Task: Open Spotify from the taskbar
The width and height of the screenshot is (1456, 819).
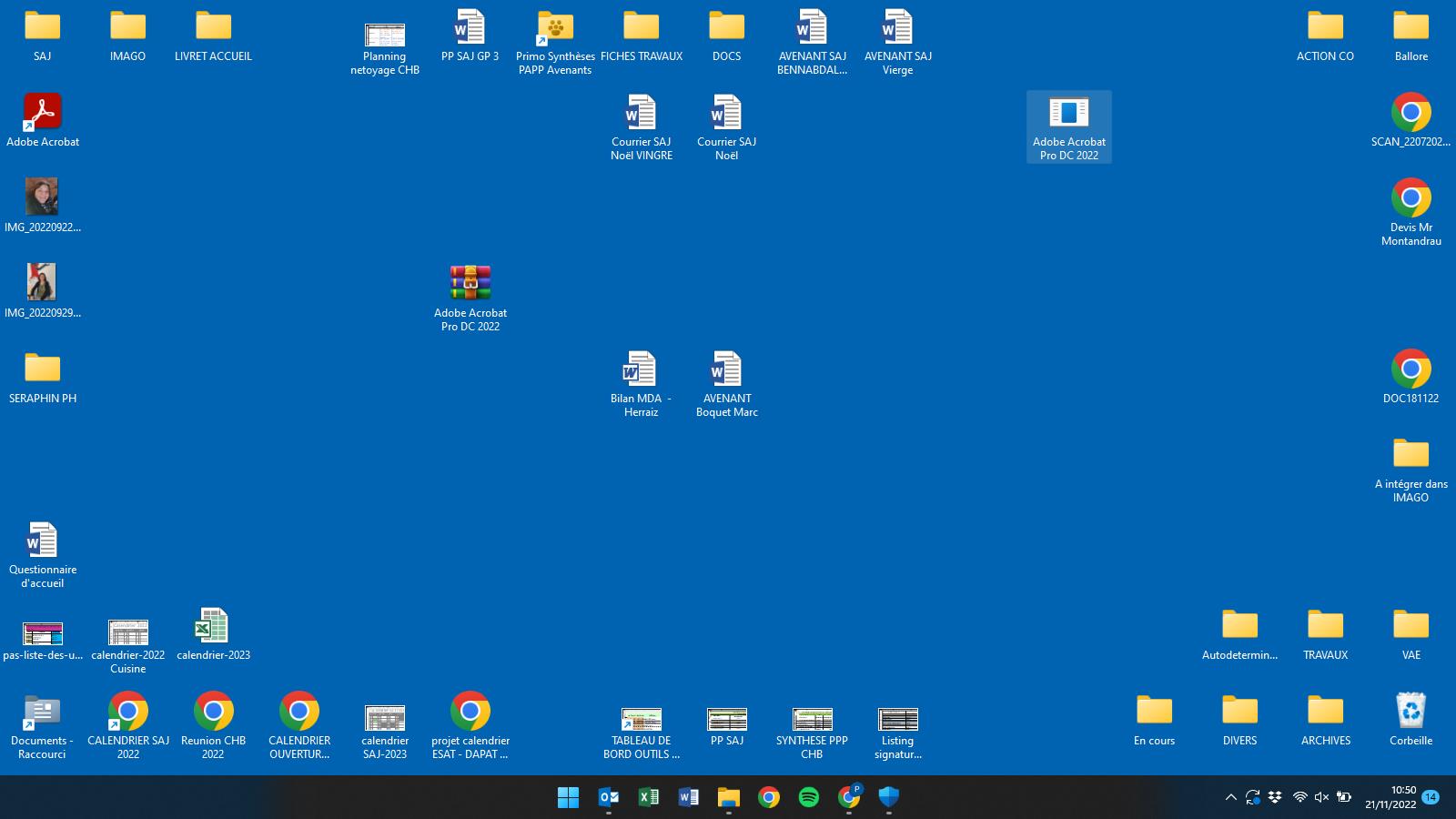Action: coord(808,797)
